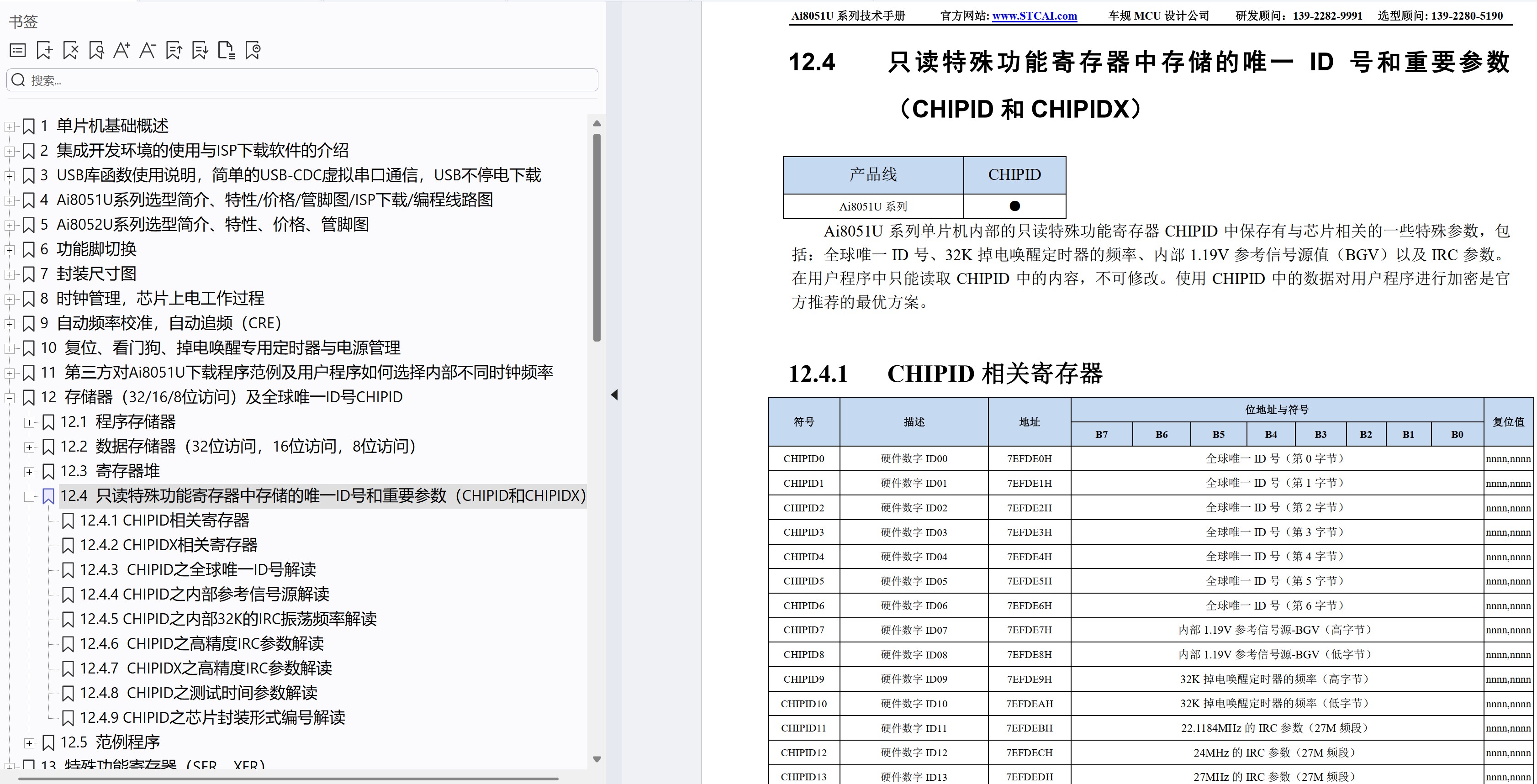Open the bookmark list options icon
The width and height of the screenshot is (1537, 784).
point(18,51)
